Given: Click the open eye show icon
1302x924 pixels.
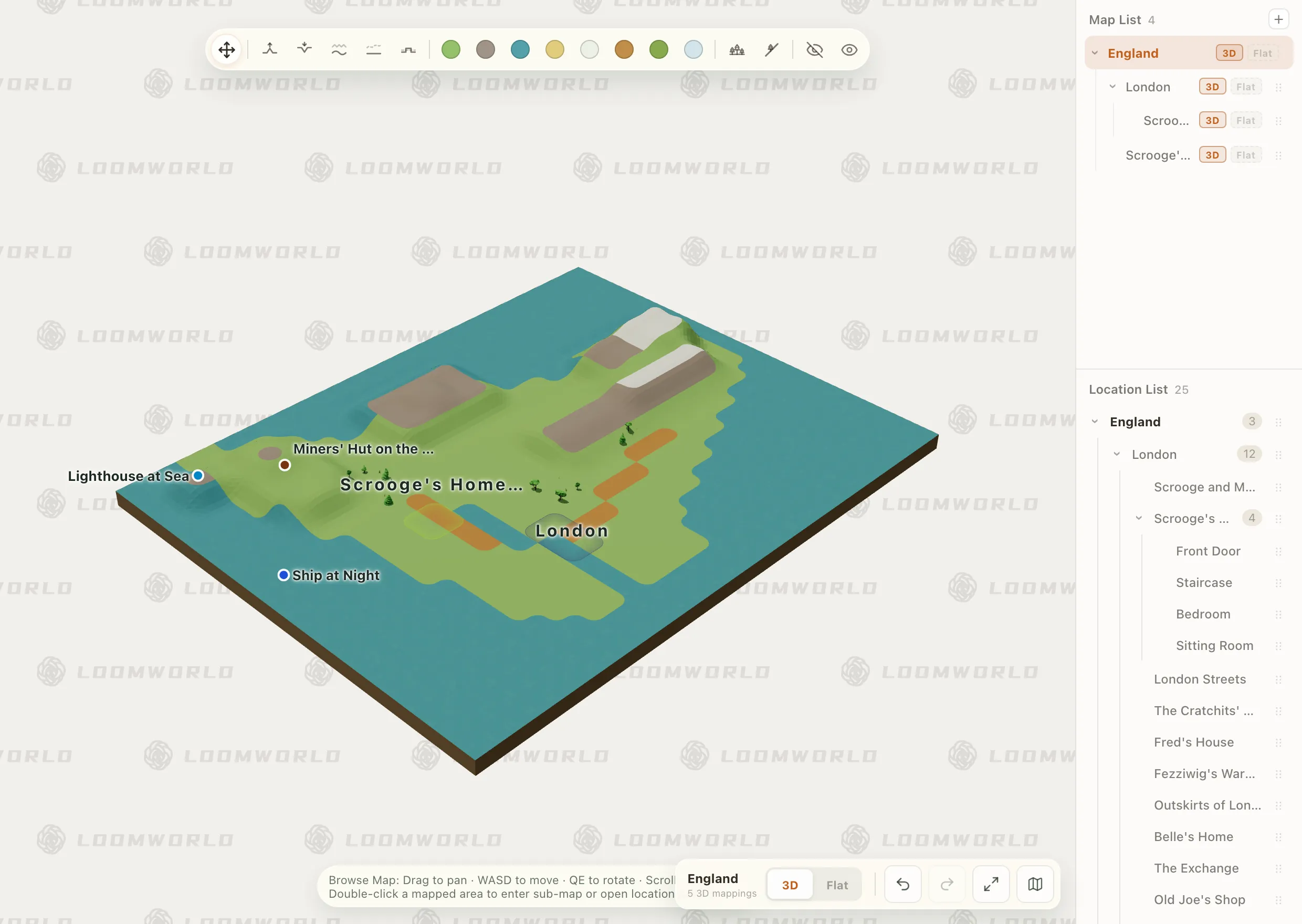Looking at the screenshot, I should tap(849, 49).
